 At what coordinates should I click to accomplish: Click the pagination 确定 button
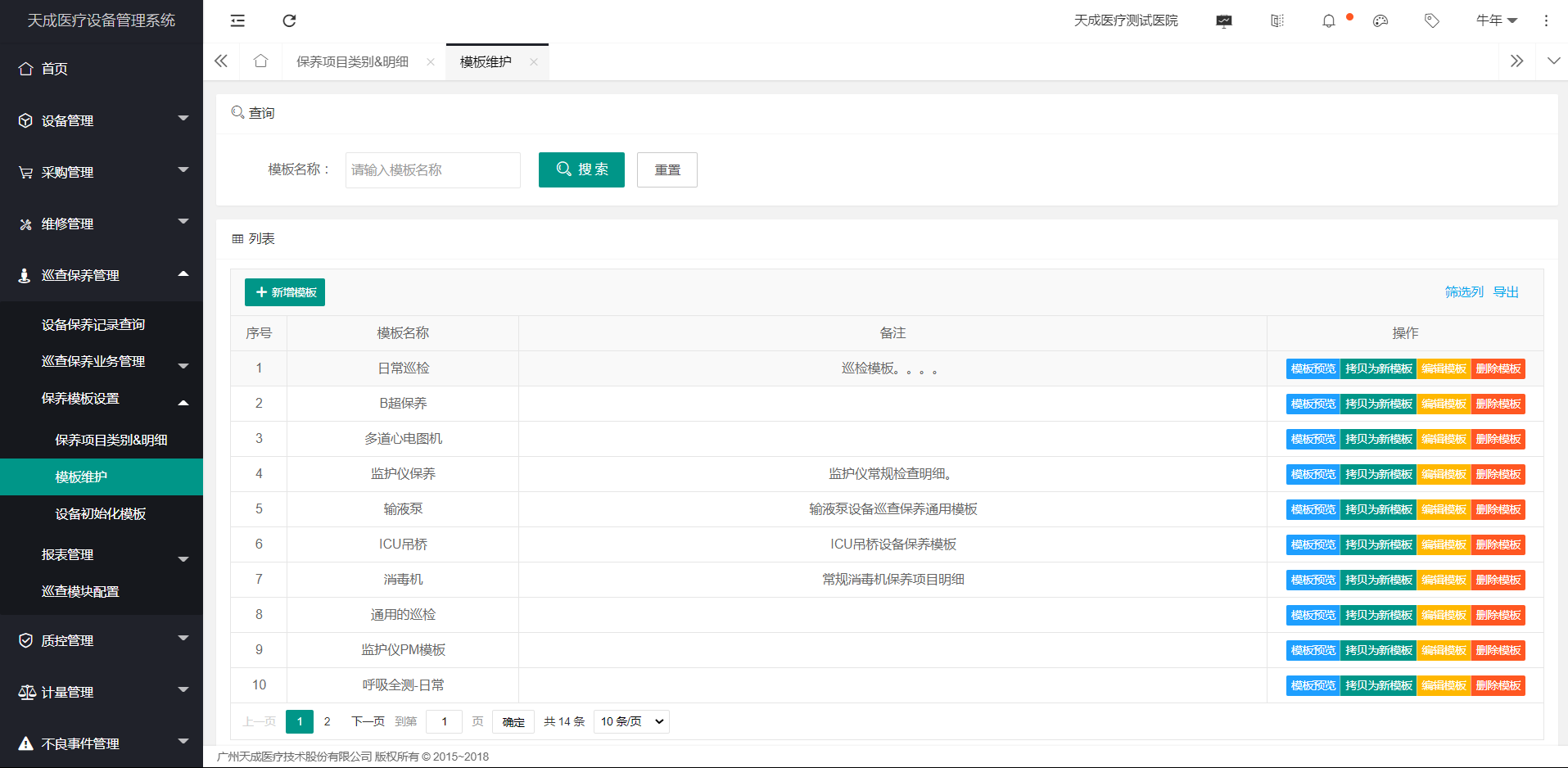pyautogui.click(x=513, y=721)
